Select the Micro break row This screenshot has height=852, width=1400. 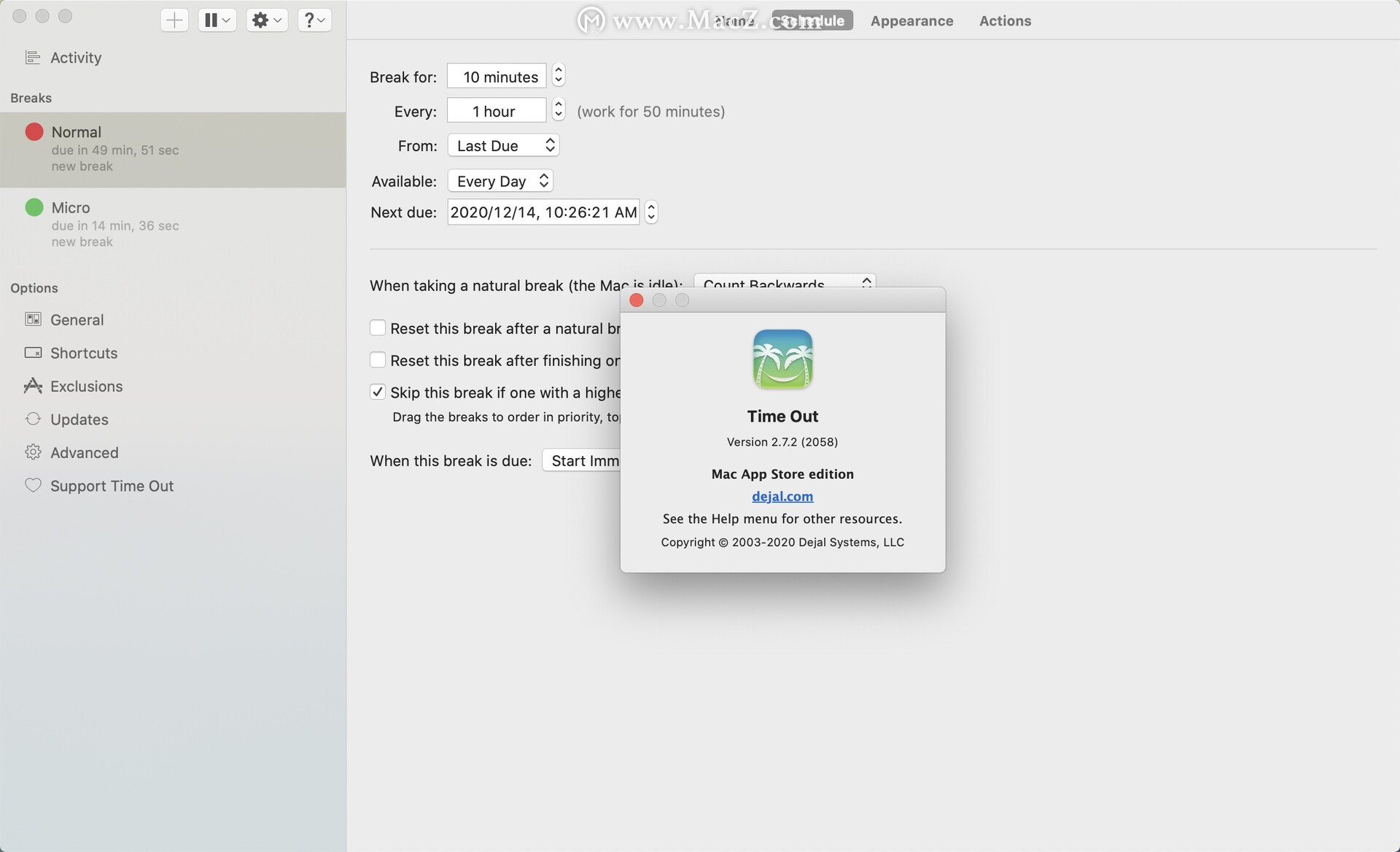[173, 225]
